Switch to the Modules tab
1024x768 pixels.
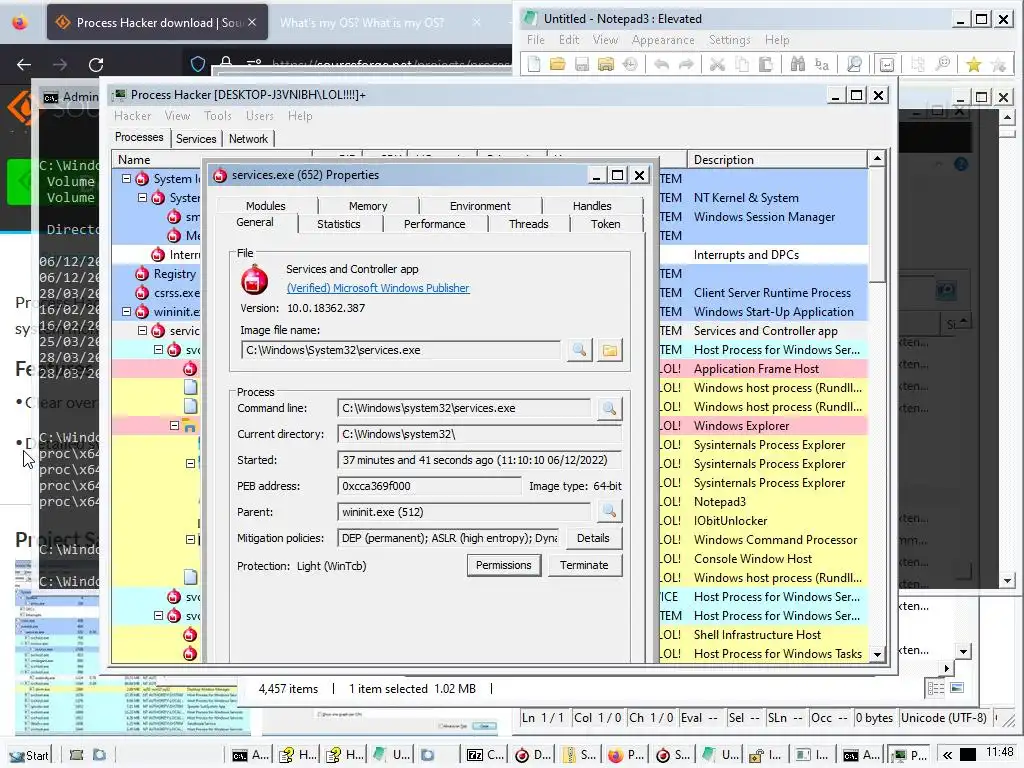pyautogui.click(x=266, y=206)
